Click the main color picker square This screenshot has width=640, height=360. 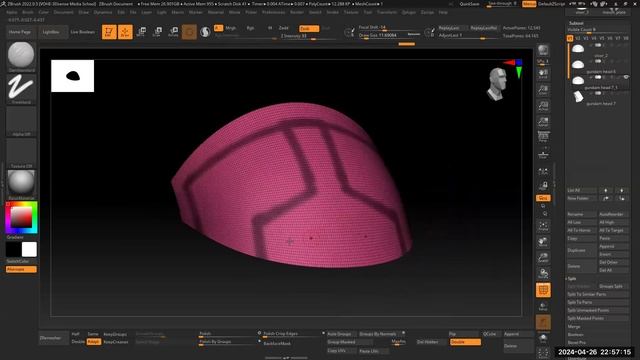21,217
